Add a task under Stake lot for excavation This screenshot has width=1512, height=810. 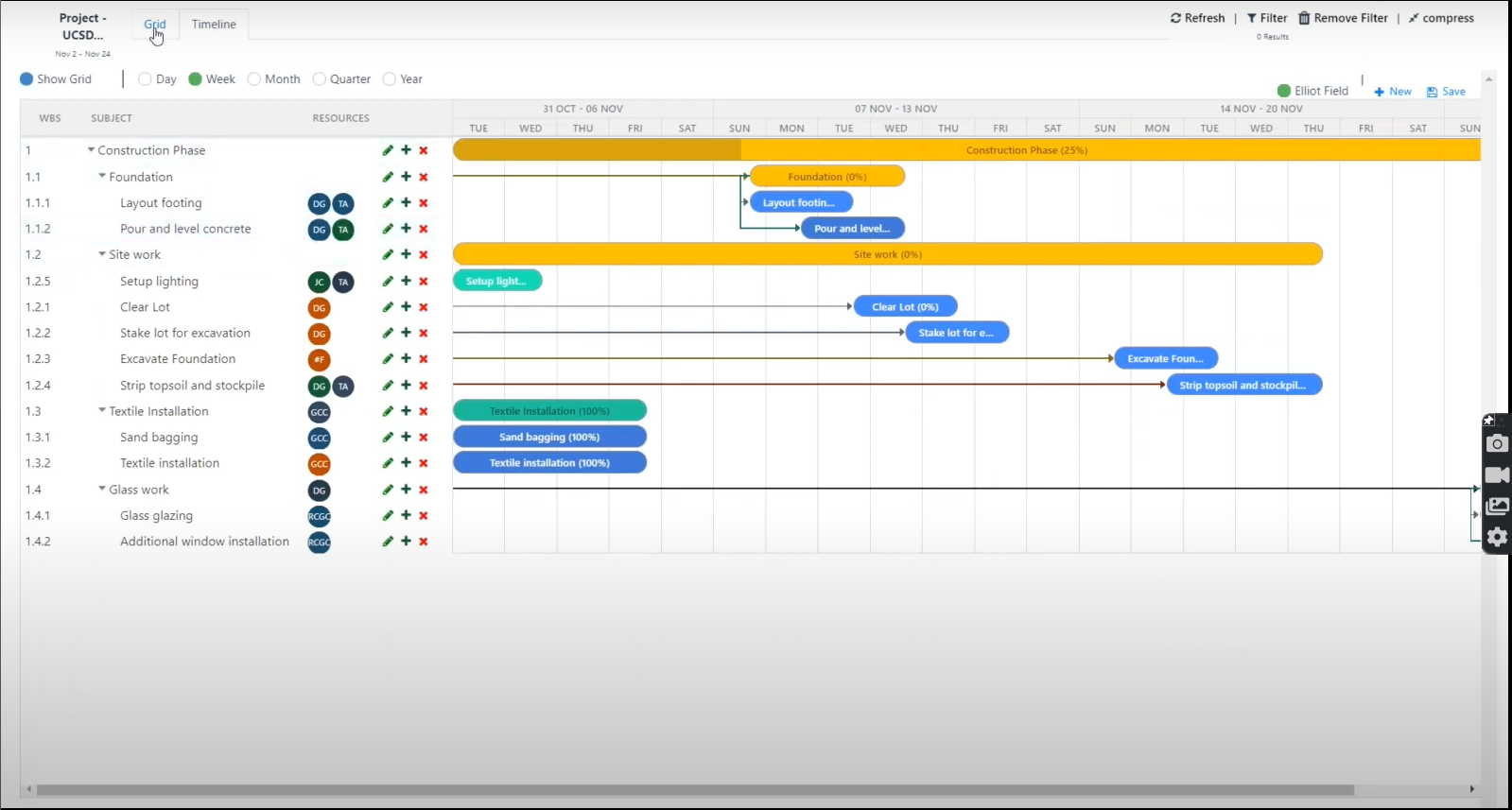[406, 333]
